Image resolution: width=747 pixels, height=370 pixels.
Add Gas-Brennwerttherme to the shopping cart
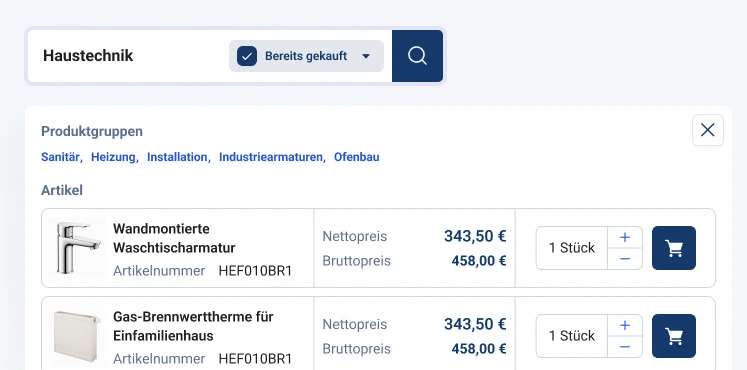click(x=674, y=336)
